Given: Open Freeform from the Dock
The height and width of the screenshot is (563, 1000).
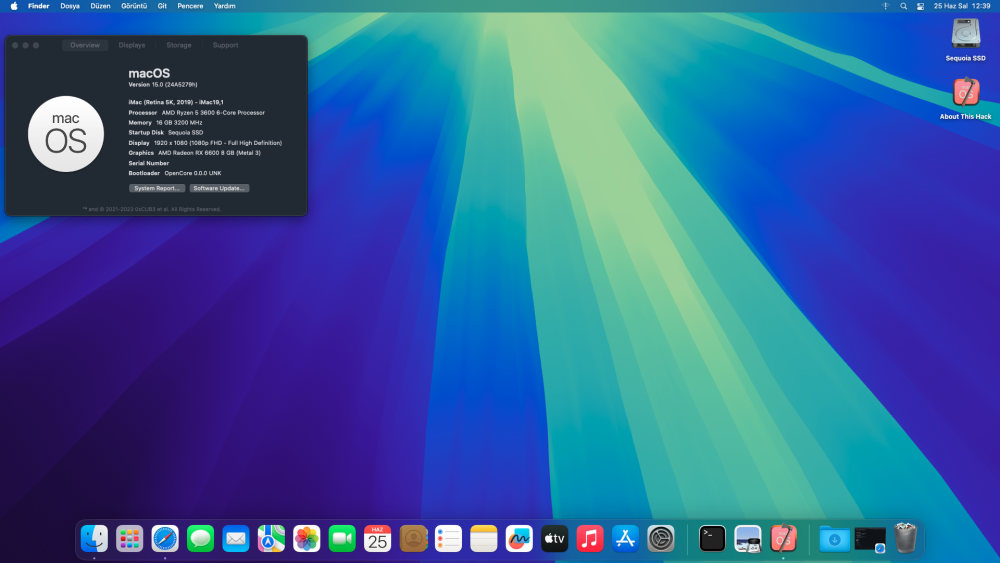Looking at the screenshot, I should coord(519,539).
